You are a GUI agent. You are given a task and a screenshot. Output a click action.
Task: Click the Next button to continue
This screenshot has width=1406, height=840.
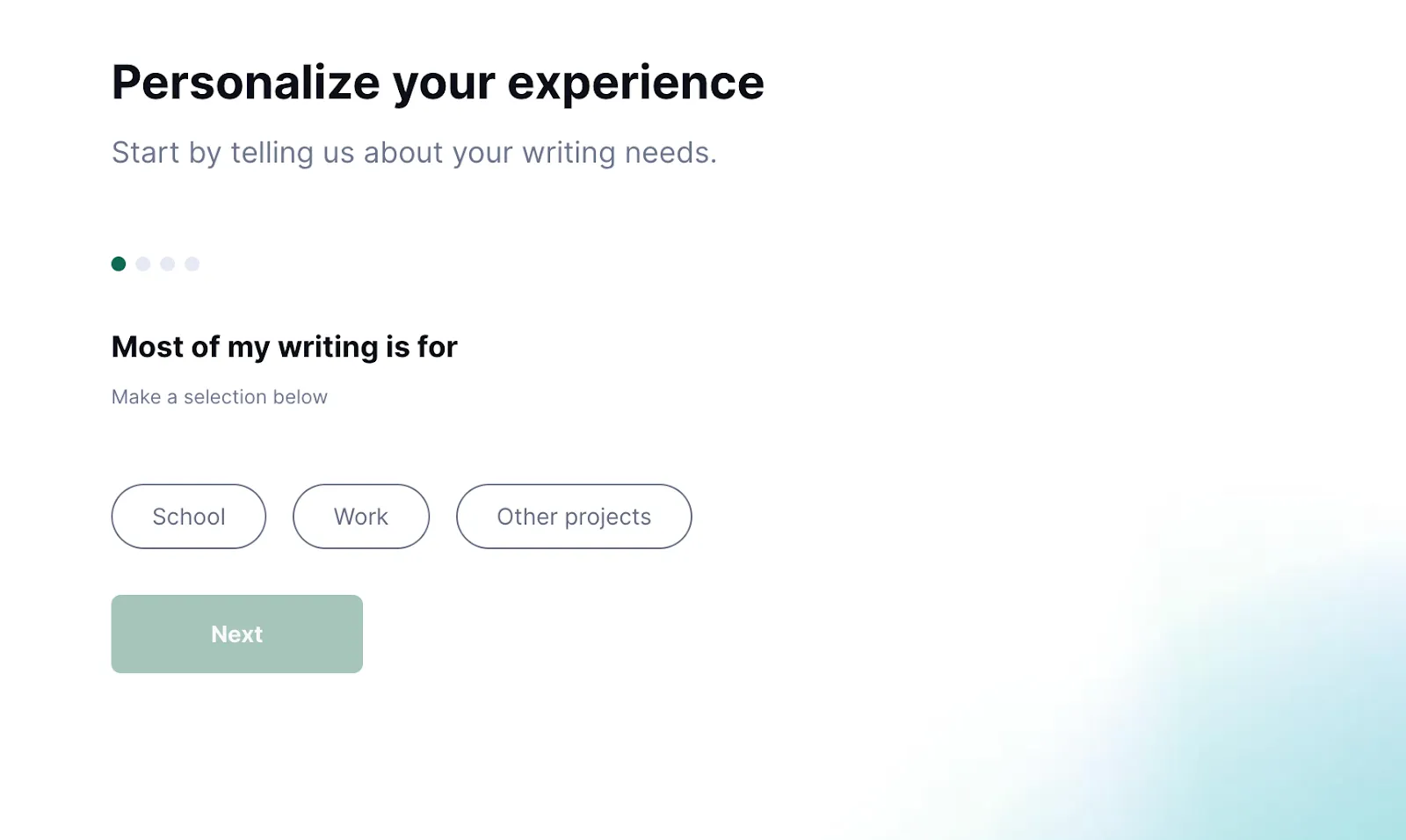(x=236, y=634)
